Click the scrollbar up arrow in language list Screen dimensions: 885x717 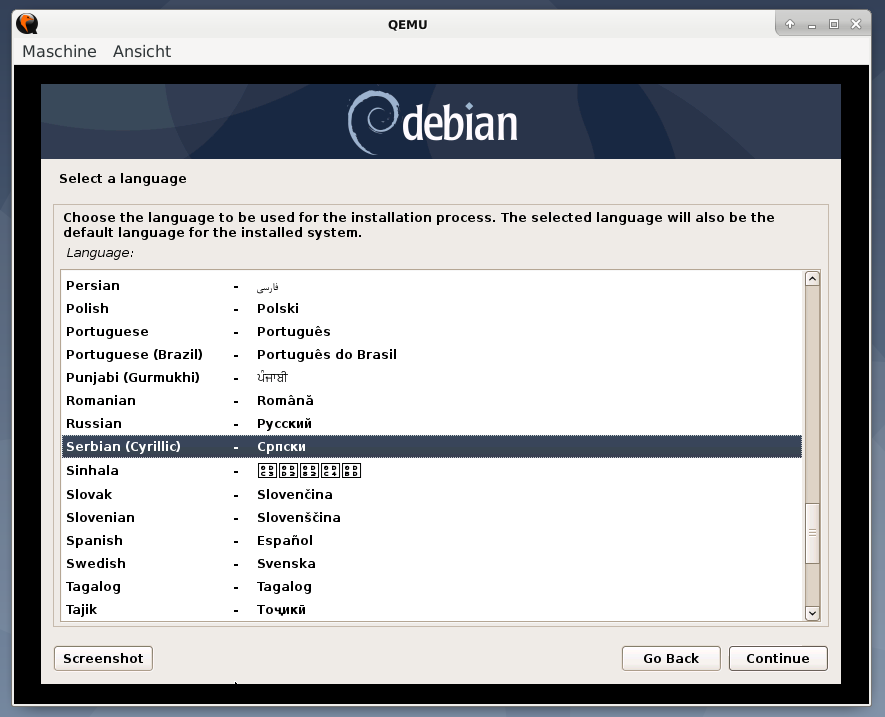point(812,278)
